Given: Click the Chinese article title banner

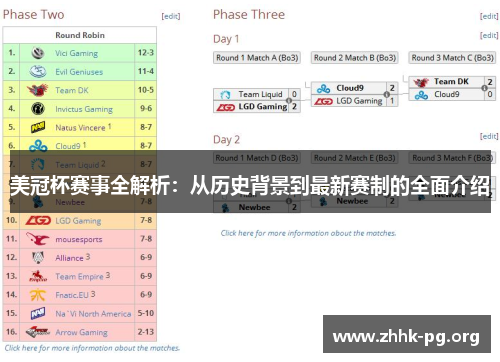Looking at the screenshot, I should point(250,182).
